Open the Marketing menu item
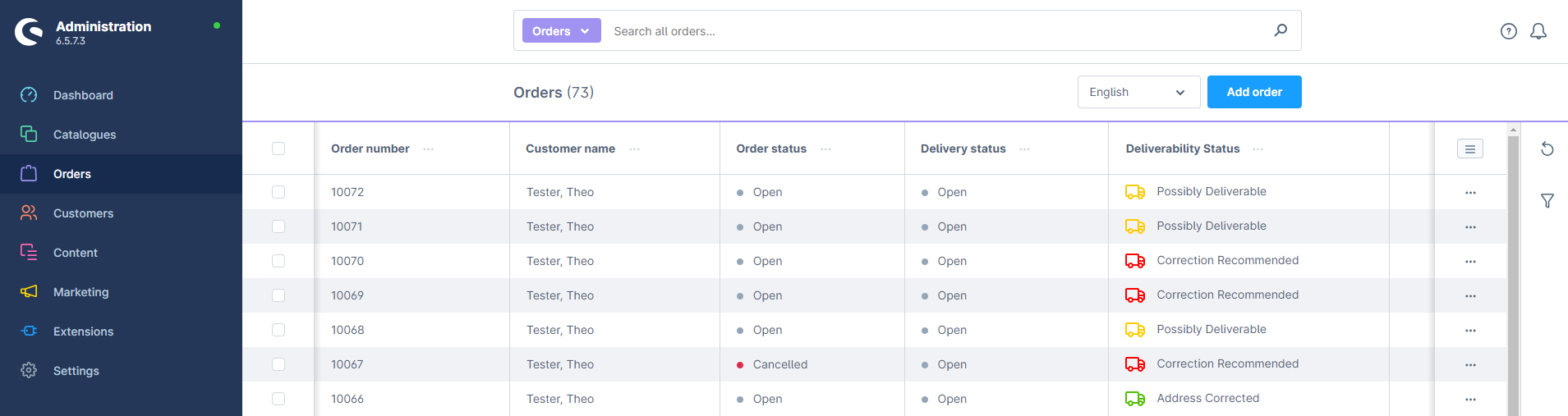 [x=80, y=292]
